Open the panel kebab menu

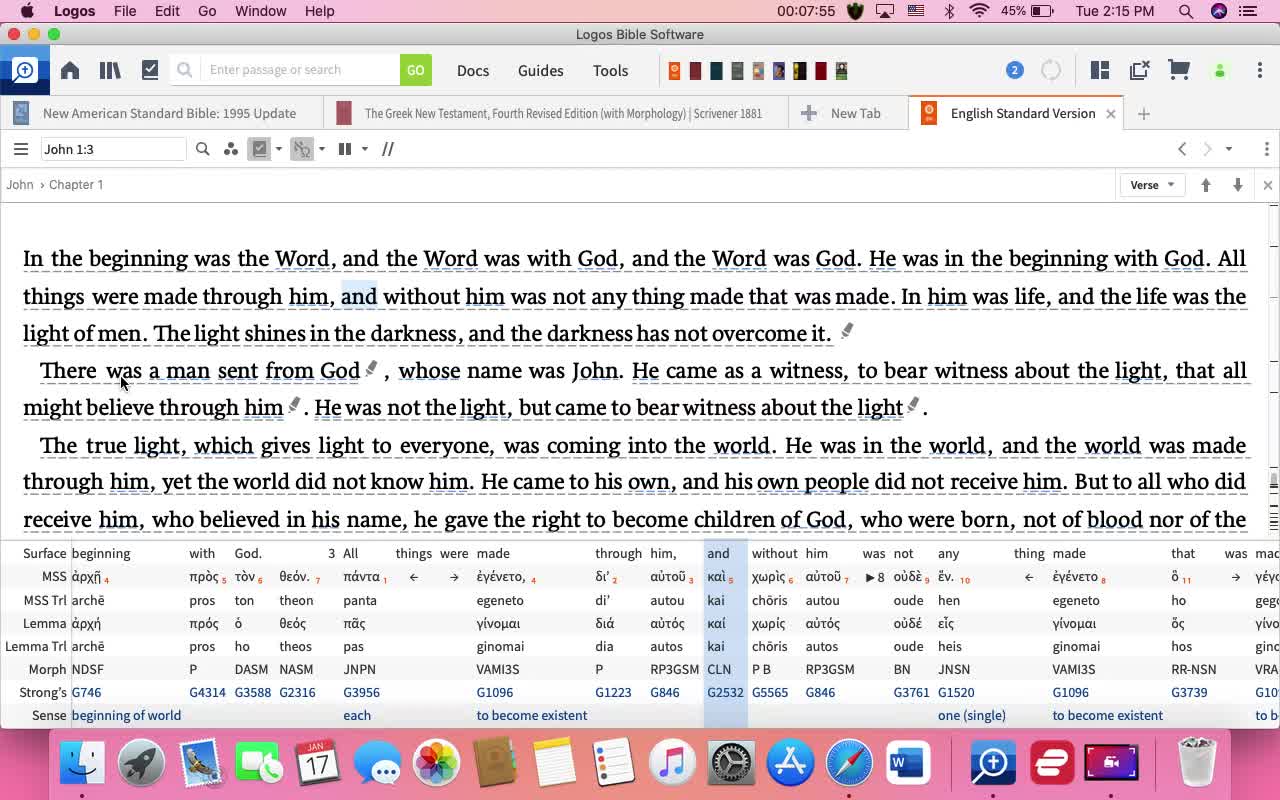[1267, 149]
